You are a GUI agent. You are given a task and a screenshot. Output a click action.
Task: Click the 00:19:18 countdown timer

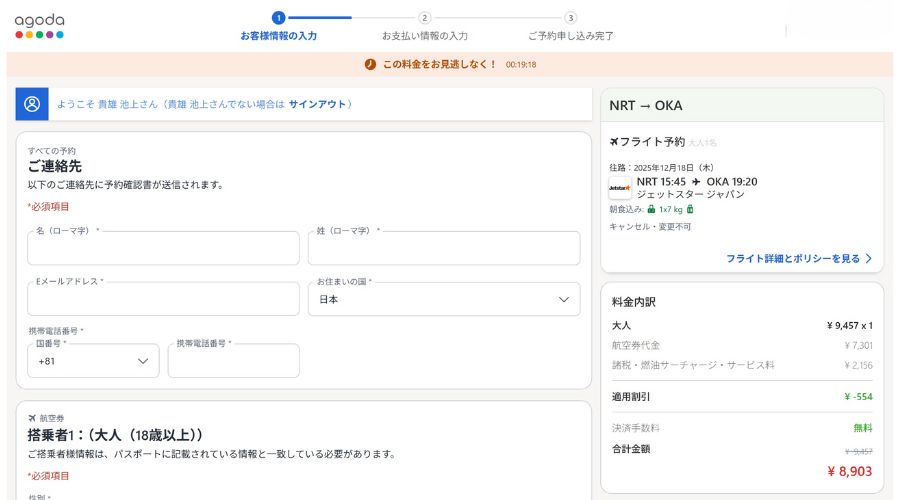coord(521,64)
